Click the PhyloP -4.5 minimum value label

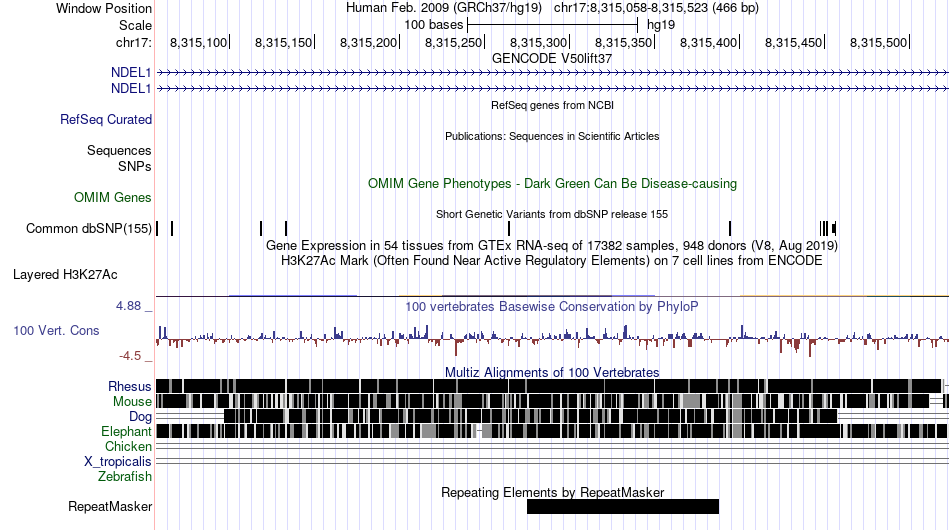(x=130, y=356)
